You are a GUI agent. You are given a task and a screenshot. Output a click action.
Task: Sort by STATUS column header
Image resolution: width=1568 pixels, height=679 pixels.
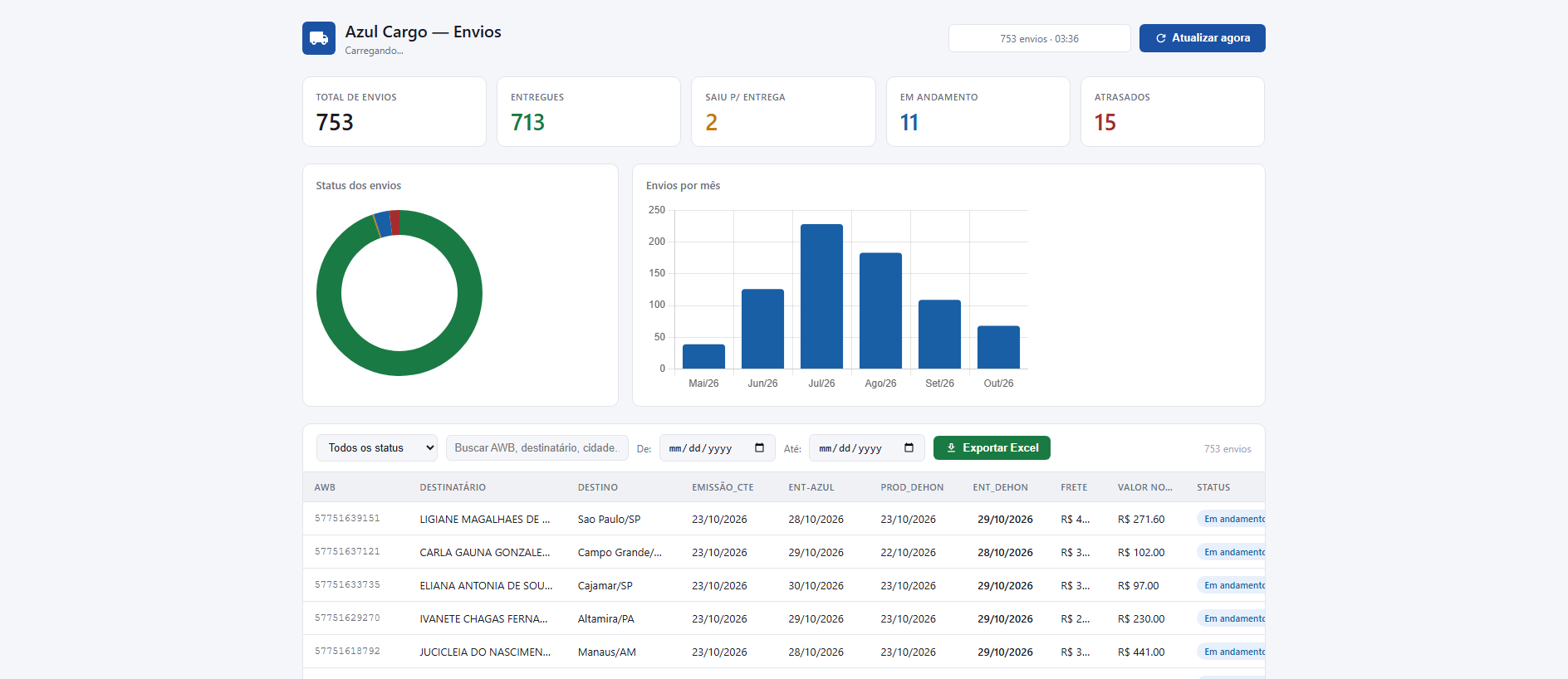click(1213, 488)
